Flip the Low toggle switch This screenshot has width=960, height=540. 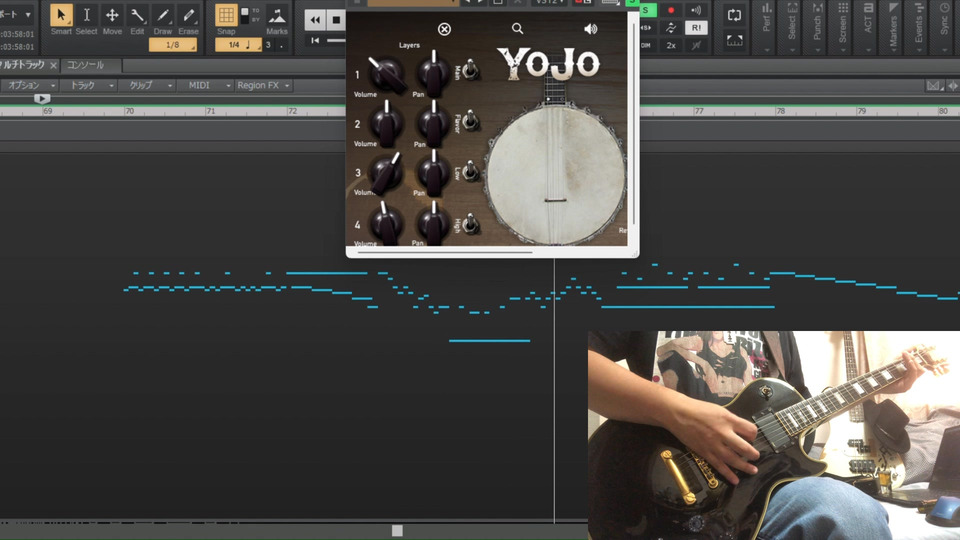[470, 171]
